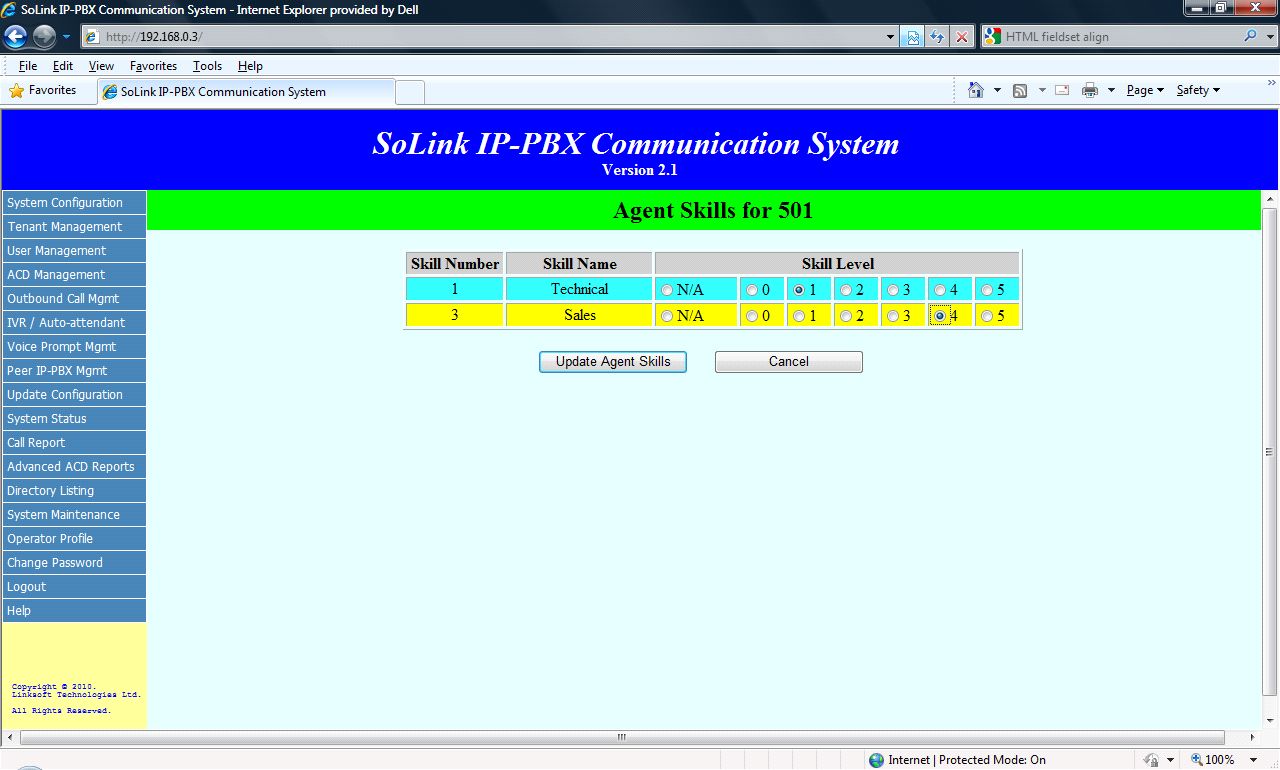1280x770 pixels.
Task: Open the zoom level dropdown arrow
Action: tap(1253, 760)
